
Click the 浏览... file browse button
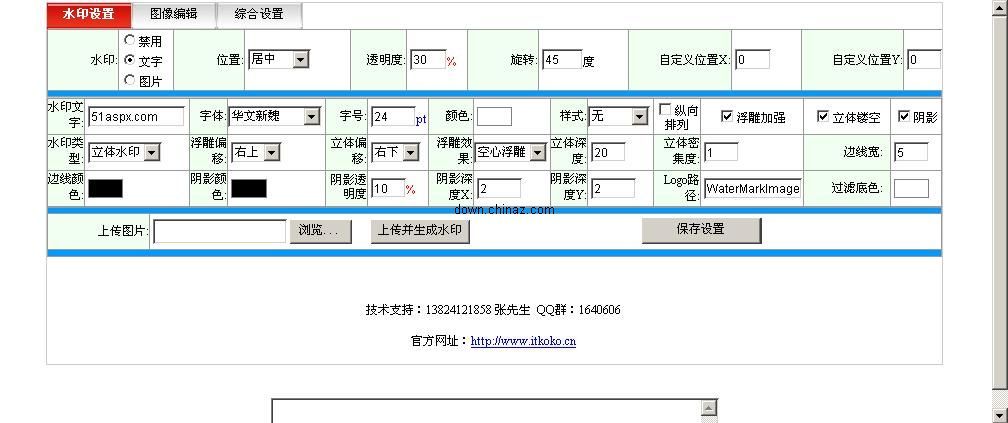[x=320, y=231]
